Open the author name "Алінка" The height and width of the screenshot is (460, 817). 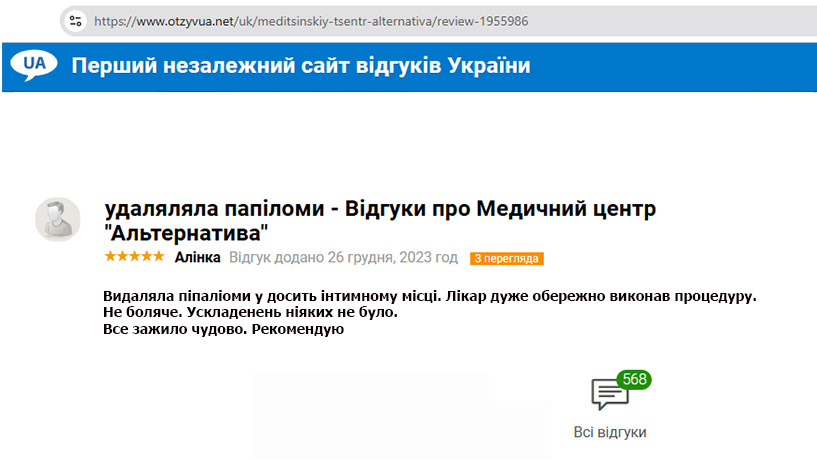click(x=199, y=258)
